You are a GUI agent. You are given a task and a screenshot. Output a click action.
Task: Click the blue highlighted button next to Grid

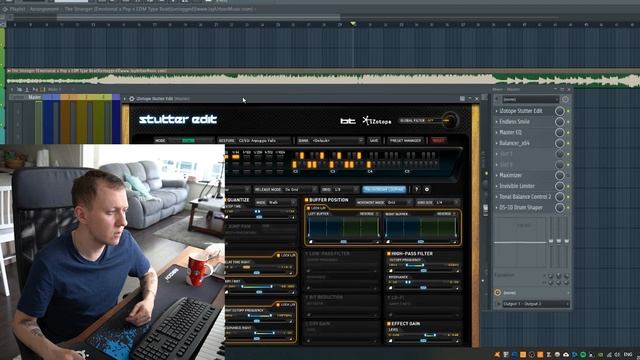384,189
